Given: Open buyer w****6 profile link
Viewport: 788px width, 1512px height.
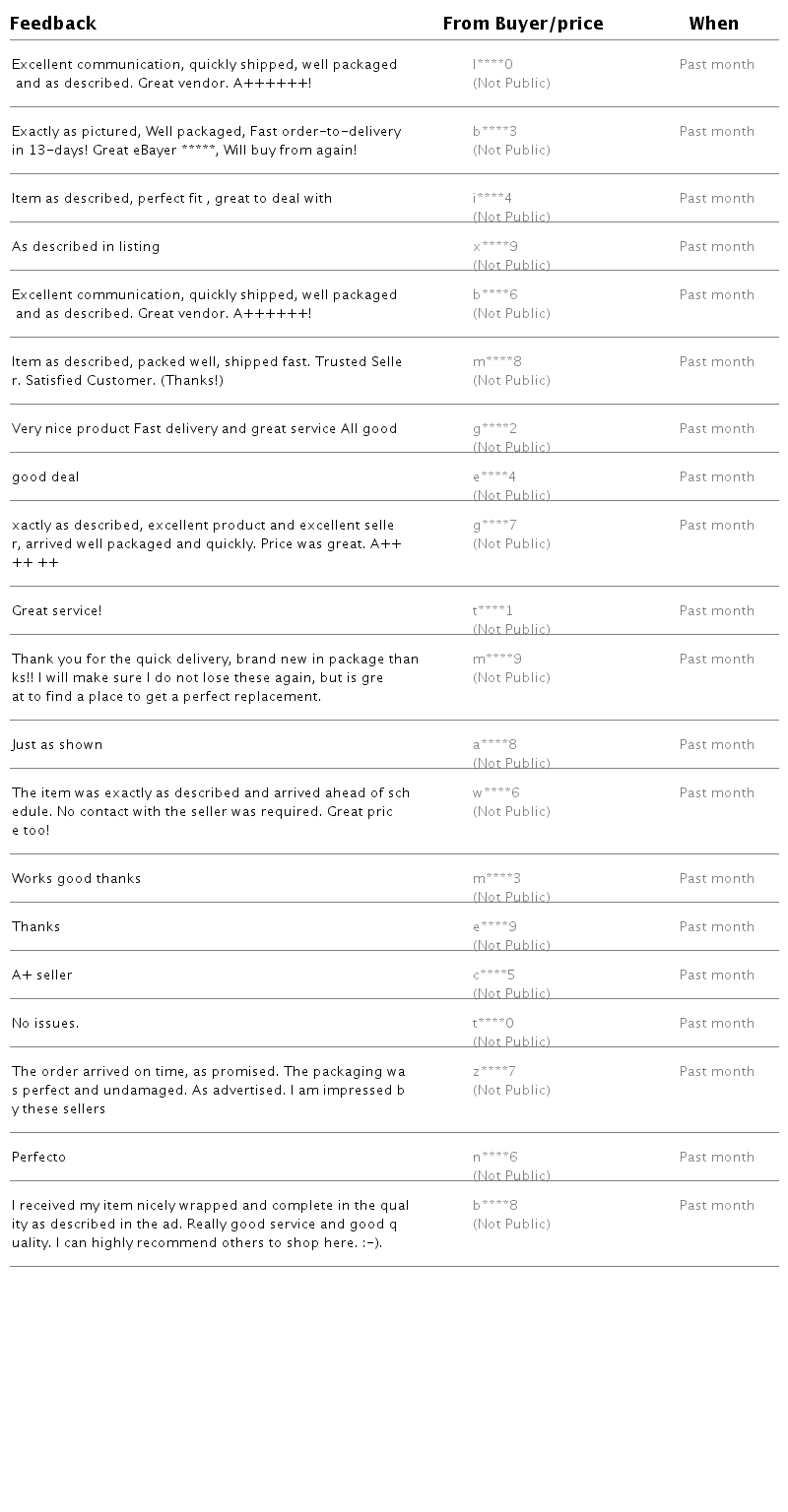Looking at the screenshot, I should [496, 793].
